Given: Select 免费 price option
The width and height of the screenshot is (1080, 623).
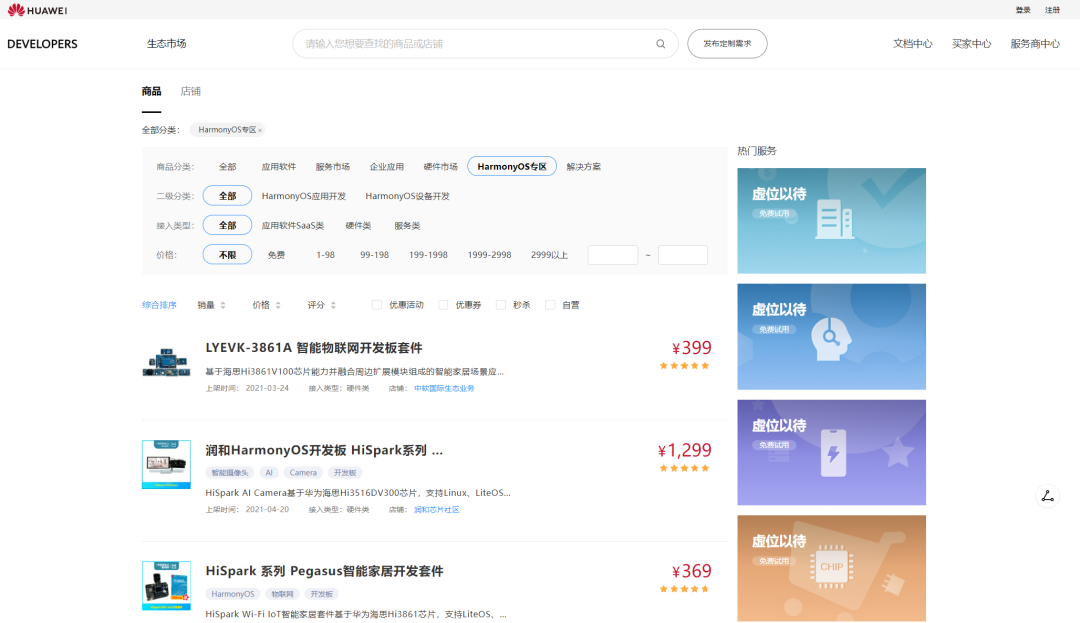Looking at the screenshot, I should pyautogui.click(x=276, y=255).
